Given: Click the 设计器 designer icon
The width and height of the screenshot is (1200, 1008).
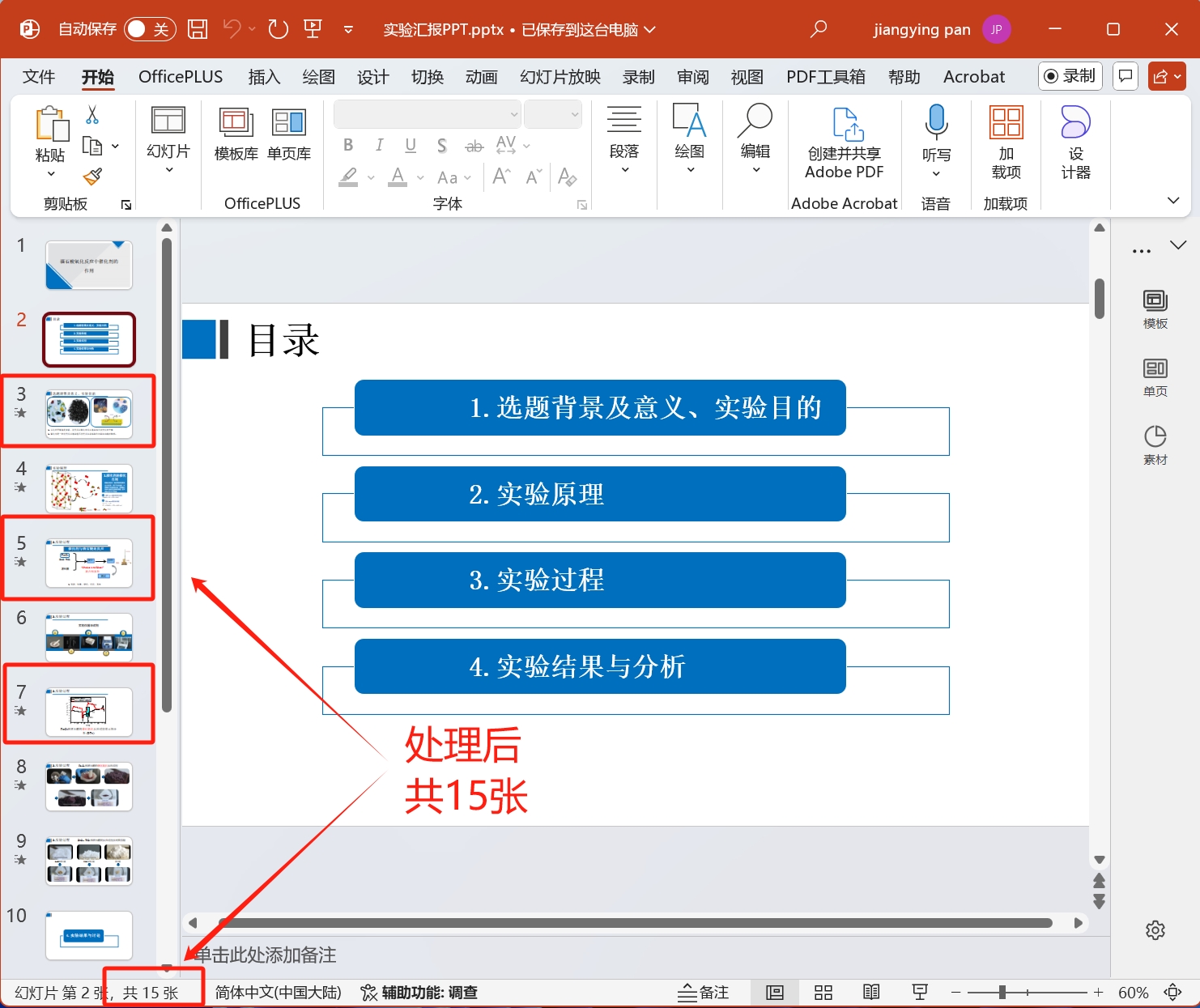Looking at the screenshot, I should [1075, 142].
